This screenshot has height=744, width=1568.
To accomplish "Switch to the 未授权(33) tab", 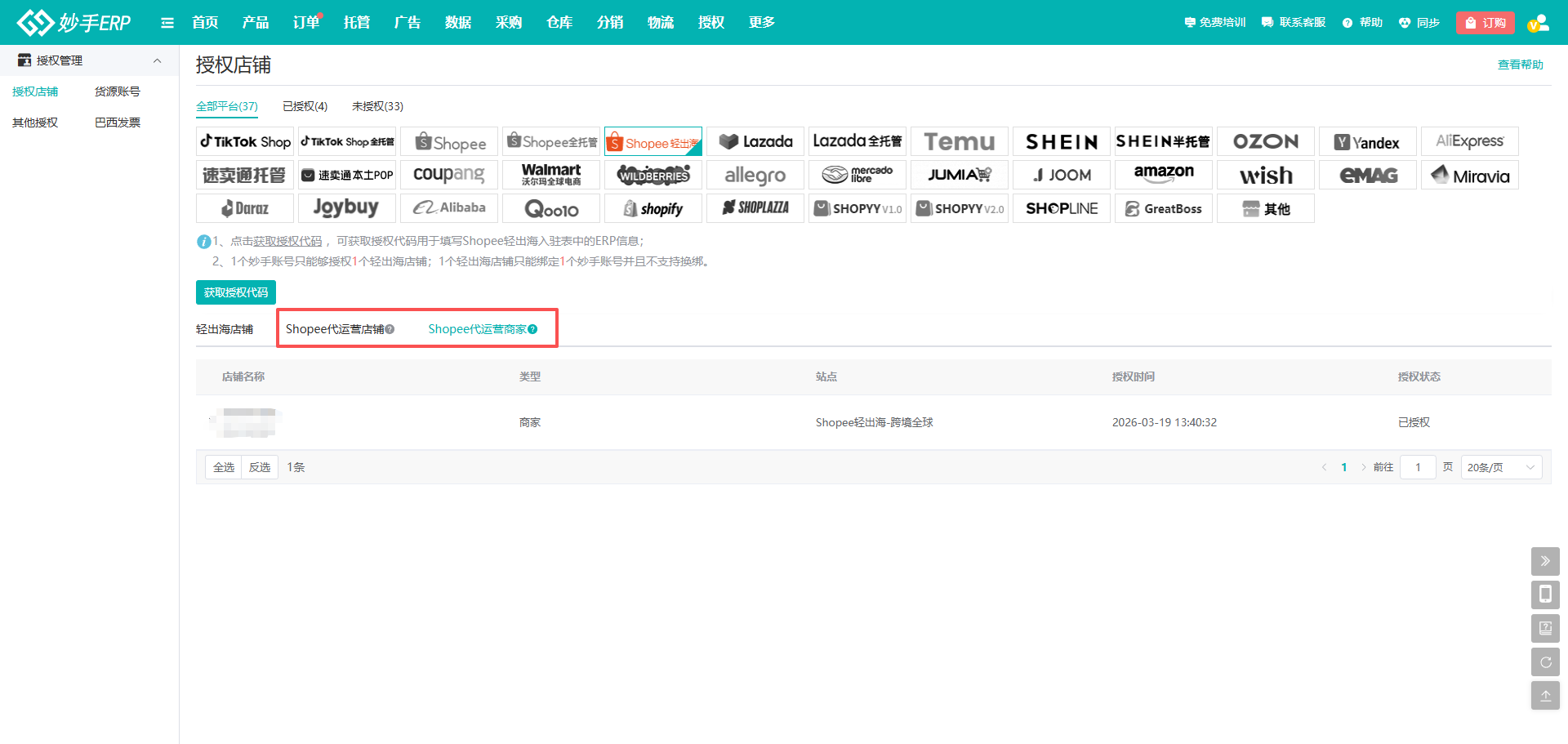I will (x=377, y=106).
